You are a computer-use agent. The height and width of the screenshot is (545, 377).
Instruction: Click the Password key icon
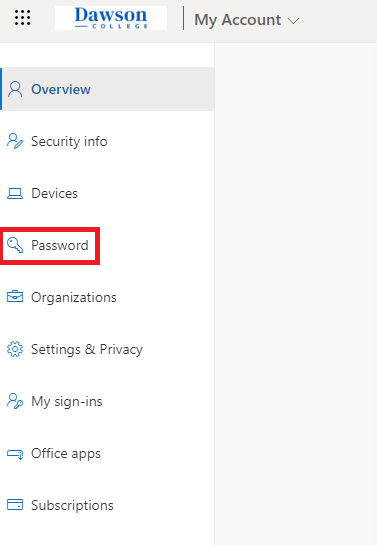point(15,245)
